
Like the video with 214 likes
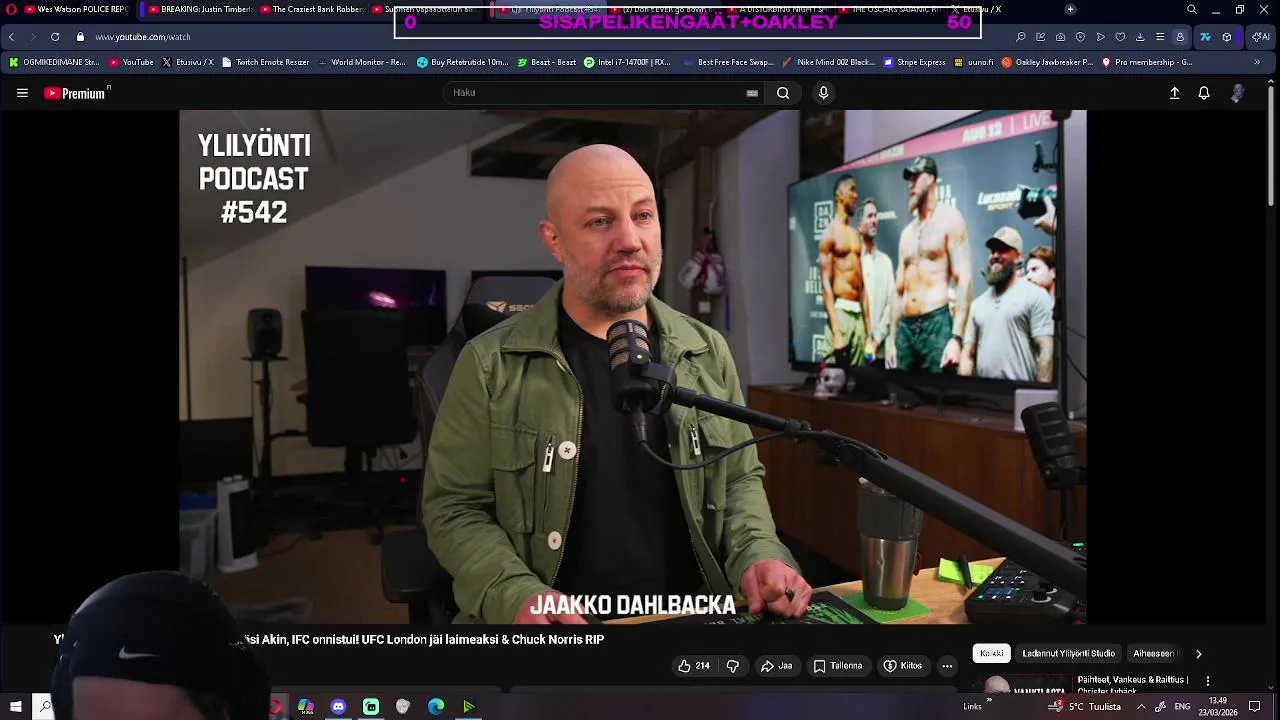(693, 666)
